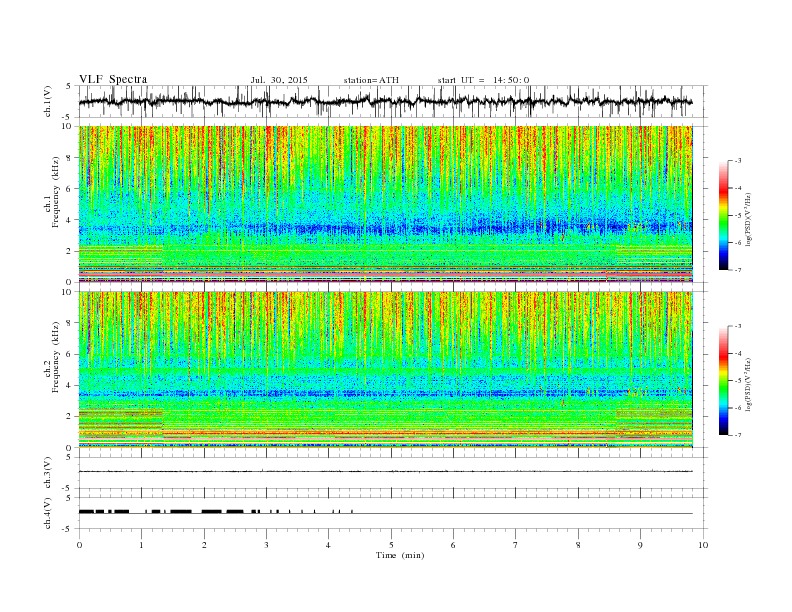This screenshot has width=792, height=612.
Task: Click the 'Time (min)' axis label
Action: click(x=400, y=555)
